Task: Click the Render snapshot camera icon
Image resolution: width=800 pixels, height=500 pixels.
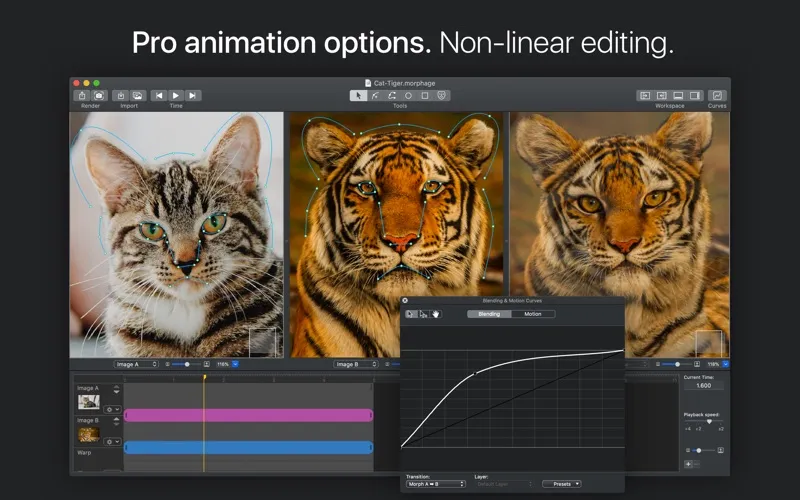Action: point(99,95)
